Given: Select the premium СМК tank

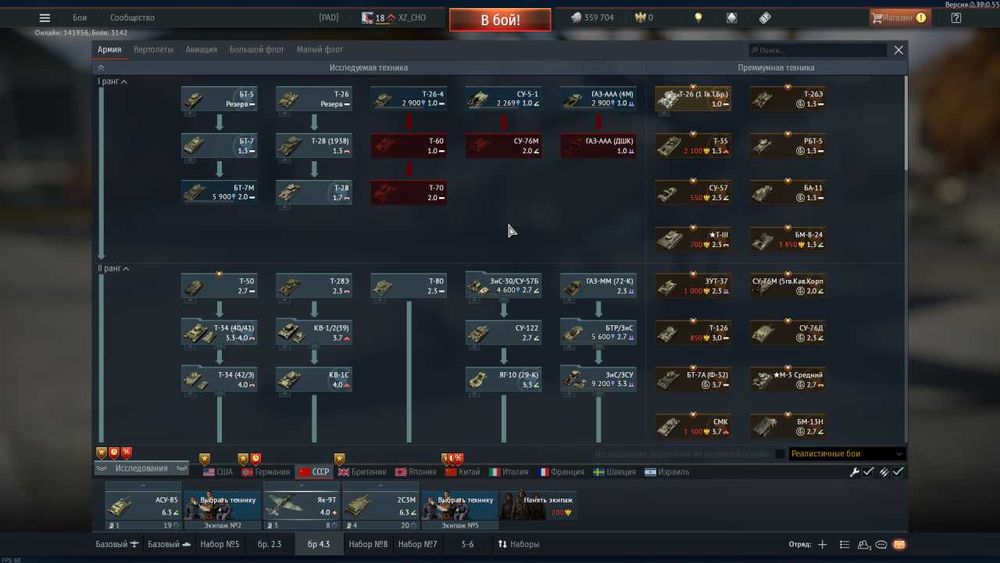Looking at the screenshot, I should click(693, 427).
